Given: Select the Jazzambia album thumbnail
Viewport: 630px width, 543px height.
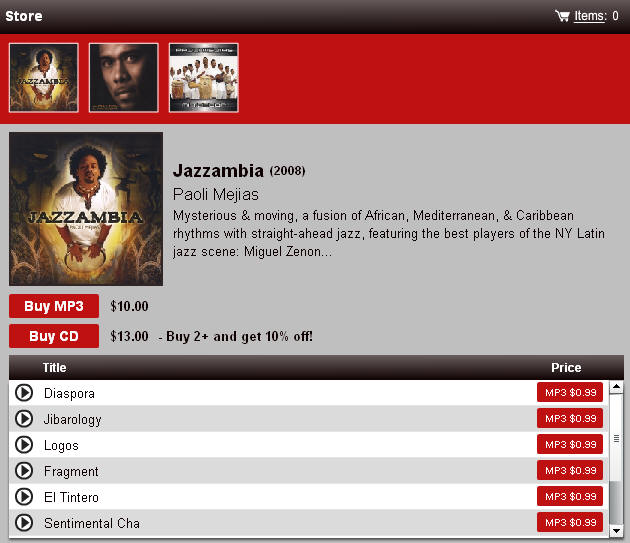Looking at the screenshot, I should click(44, 78).
